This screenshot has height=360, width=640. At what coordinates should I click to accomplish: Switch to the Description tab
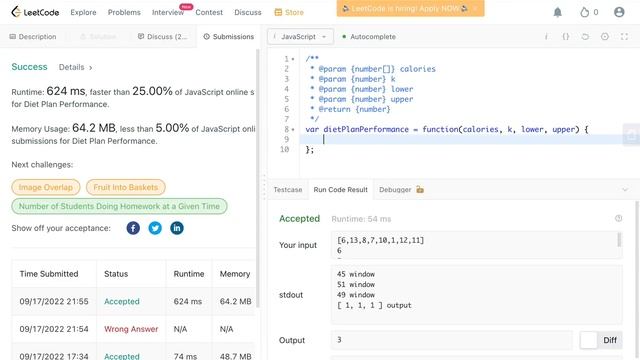click(33, 37)
